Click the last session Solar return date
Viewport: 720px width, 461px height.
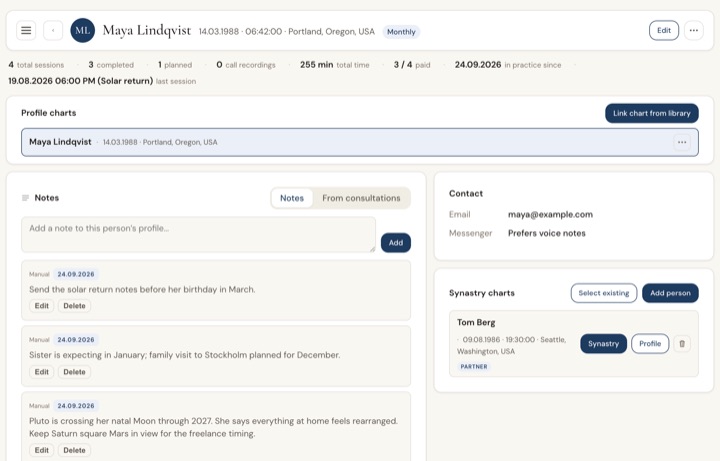click(102, 81)
